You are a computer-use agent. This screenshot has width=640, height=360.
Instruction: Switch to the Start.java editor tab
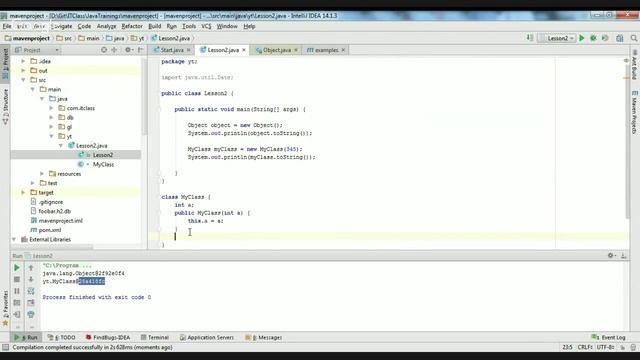click(x=171, y=50)
